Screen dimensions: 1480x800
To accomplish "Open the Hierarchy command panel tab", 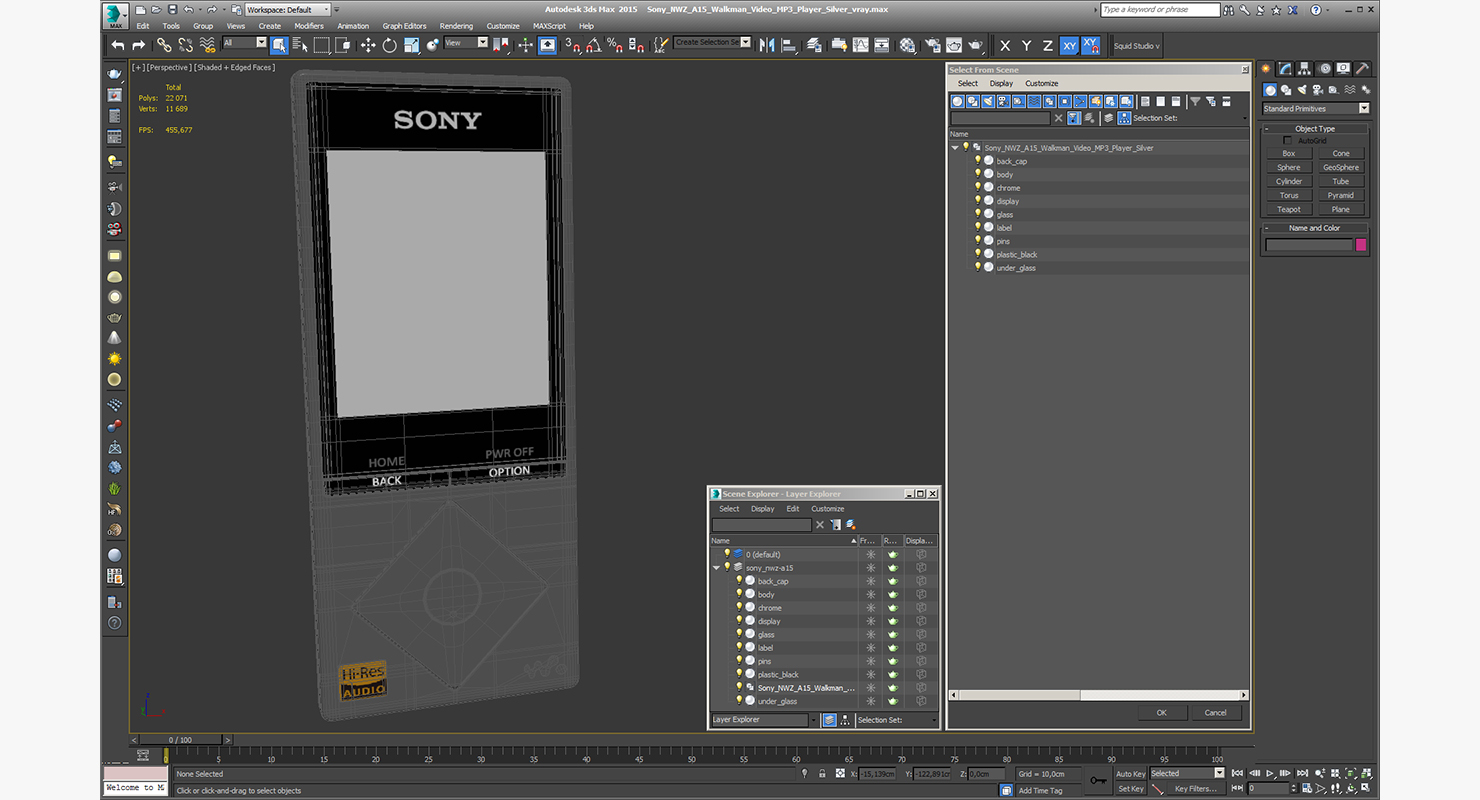I will (x=1305, y=69).
